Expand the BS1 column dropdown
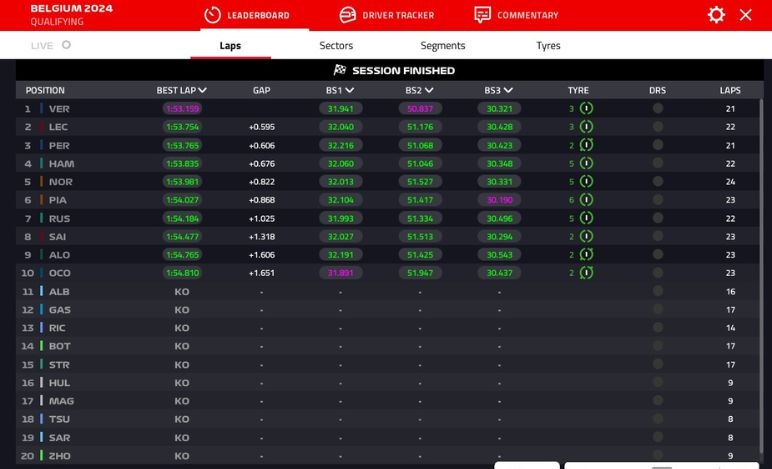Image resolution: width=772 pixels, height=469 pixels. 350,91
